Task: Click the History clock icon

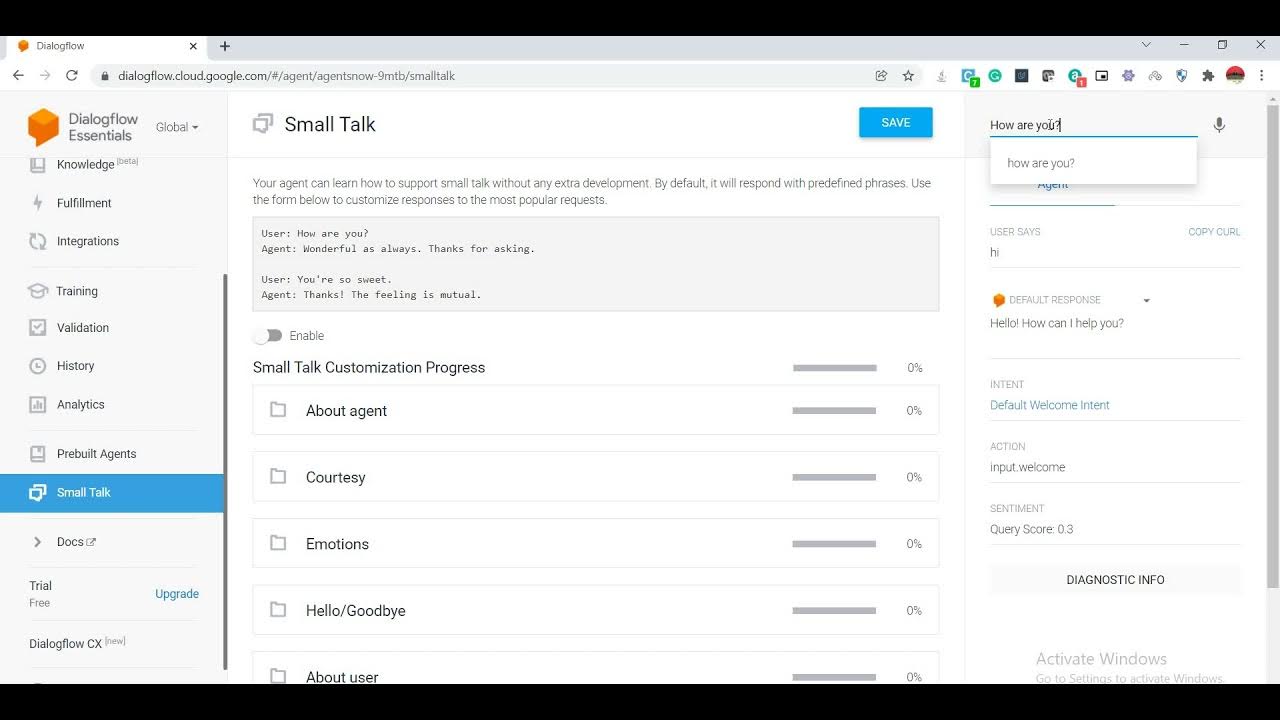Action: tap(37, 366)
